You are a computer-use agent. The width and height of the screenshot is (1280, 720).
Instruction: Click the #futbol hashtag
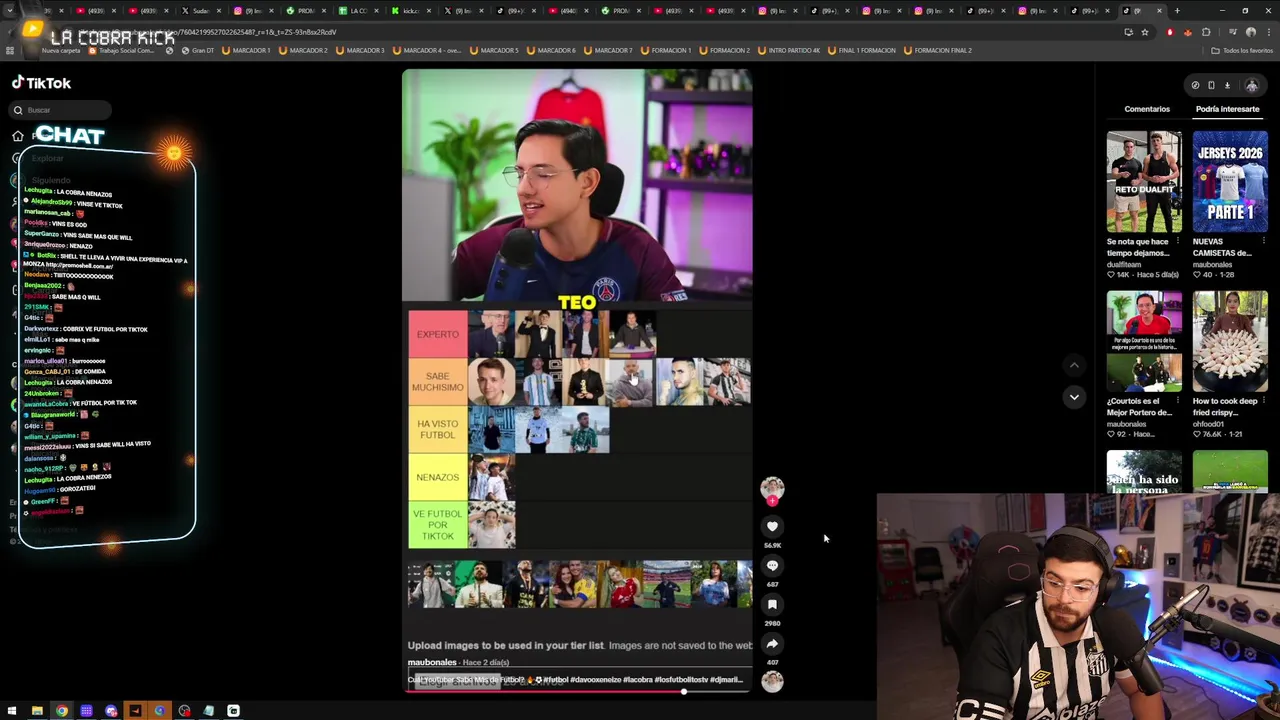point(555,680)
